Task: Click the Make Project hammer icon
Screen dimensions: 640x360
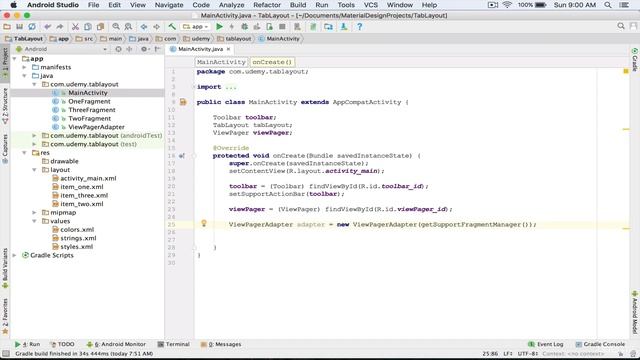Action: pos(172,27)
